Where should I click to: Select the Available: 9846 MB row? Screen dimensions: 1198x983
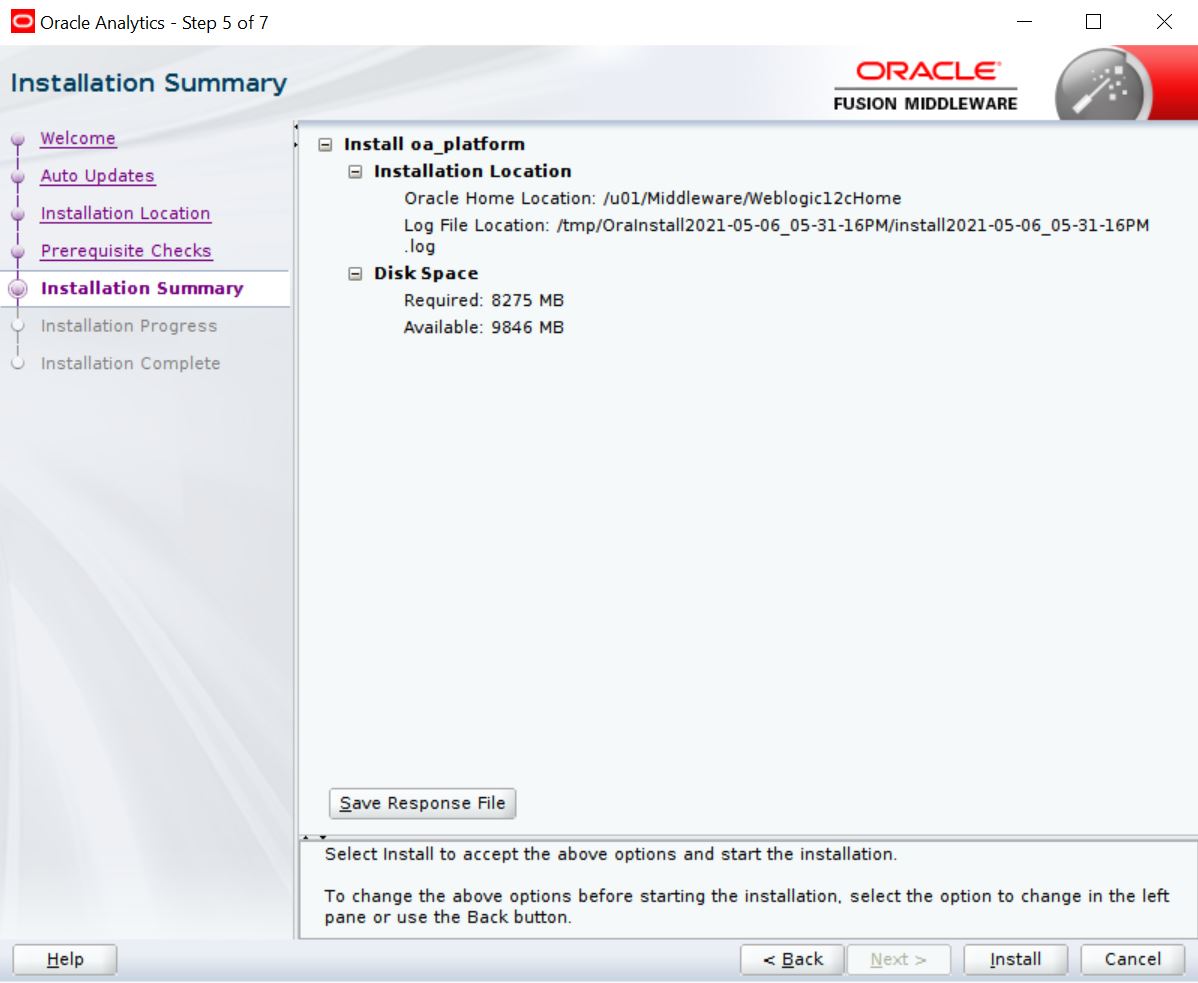[484, 327]
